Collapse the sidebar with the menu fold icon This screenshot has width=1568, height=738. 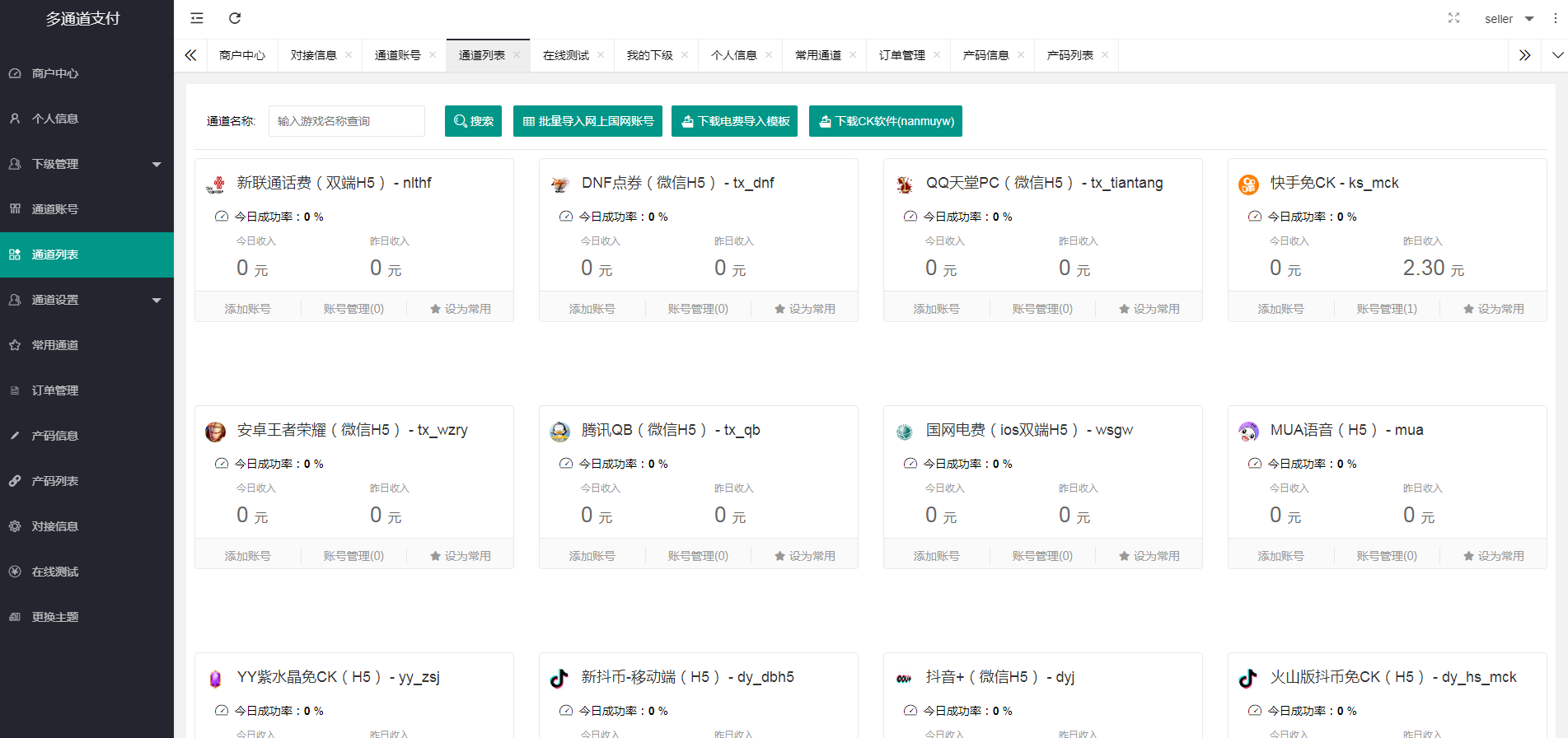197,18
